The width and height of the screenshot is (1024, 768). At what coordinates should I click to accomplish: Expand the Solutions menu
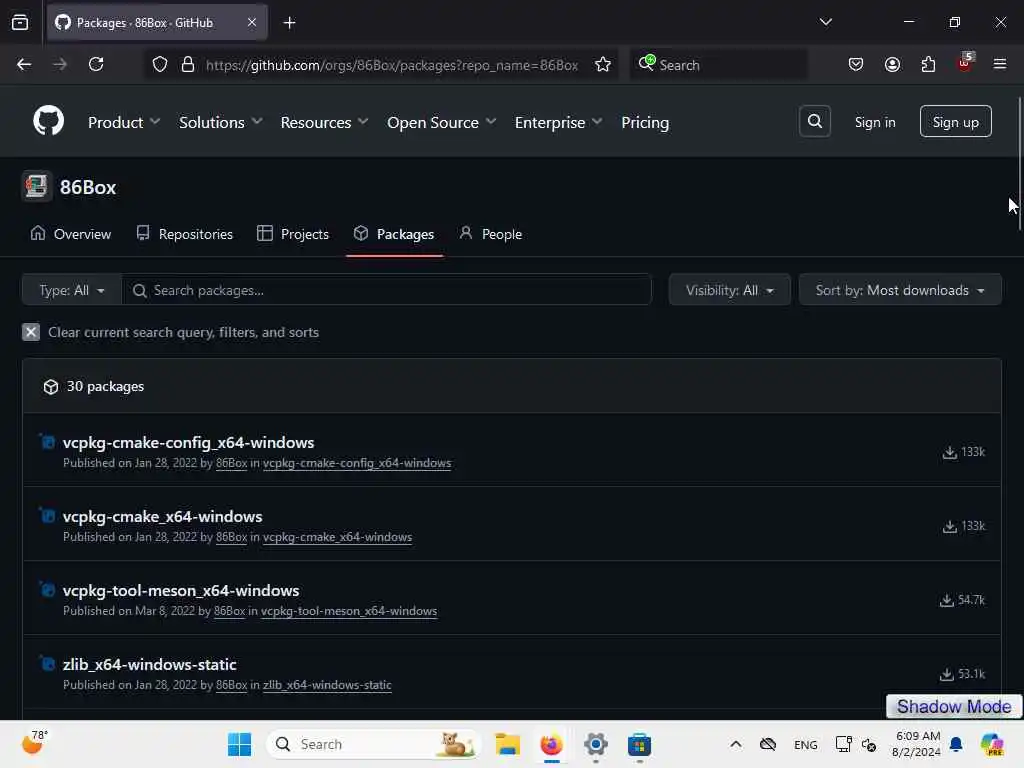(221, 123)
